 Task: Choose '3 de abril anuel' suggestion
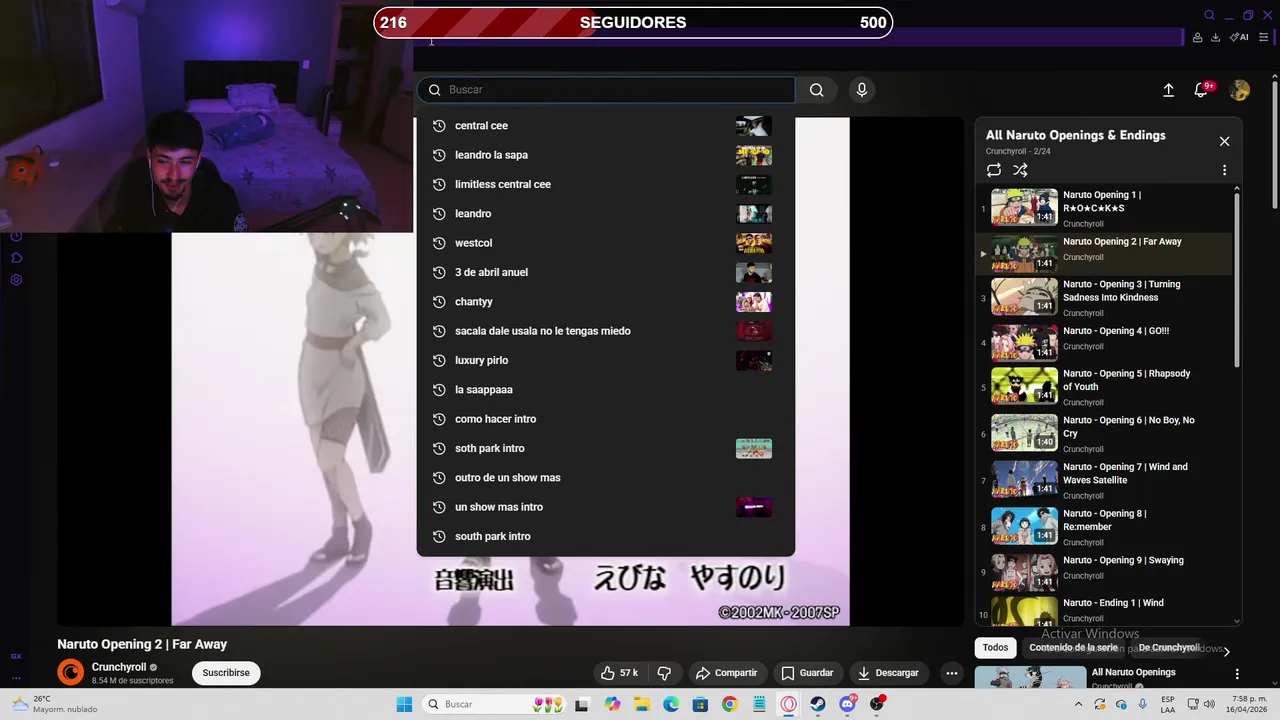pos(605,272)
